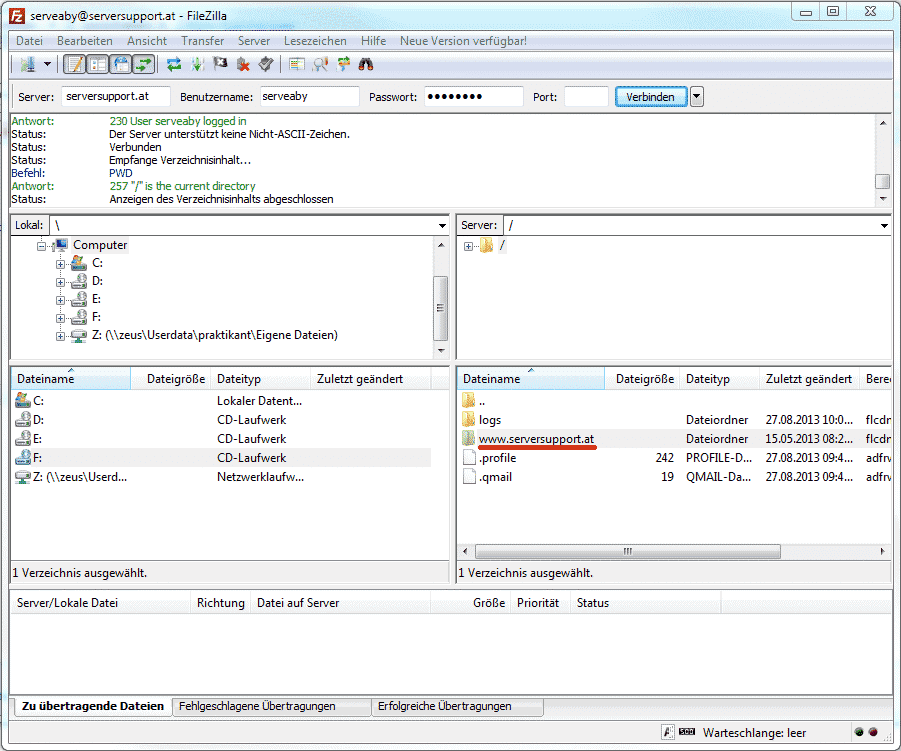Toggle local directory tree view
This screenshot has height=751, width=901.
[x=98, y=64]
